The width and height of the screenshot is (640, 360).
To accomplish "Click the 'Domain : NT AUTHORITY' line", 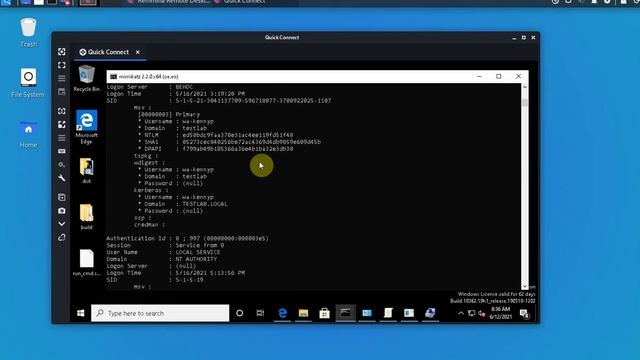I will coord(162,259).
